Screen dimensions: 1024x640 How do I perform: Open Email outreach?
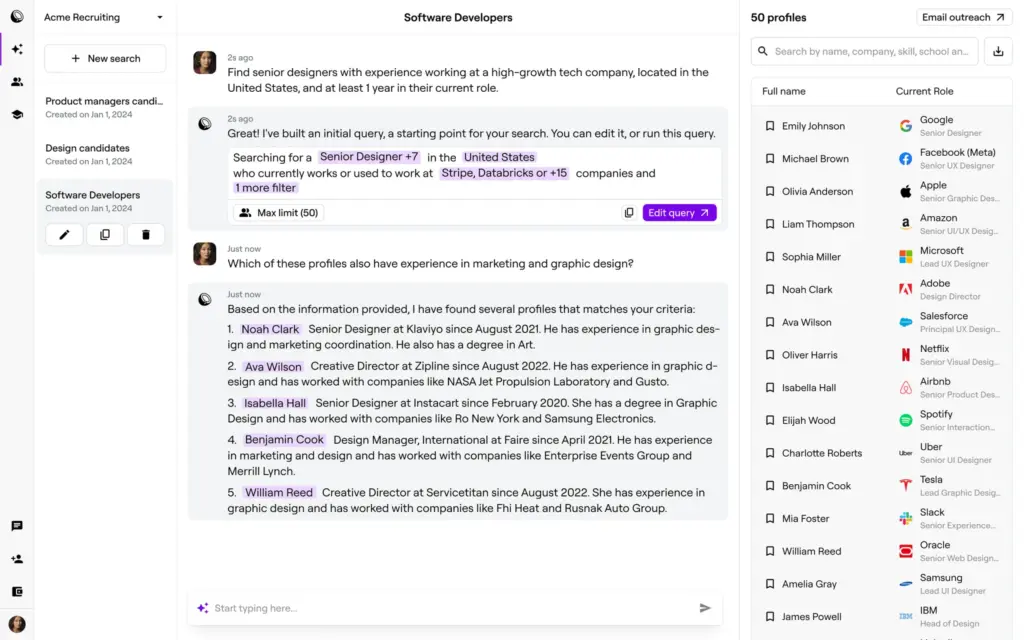[963, 18]
